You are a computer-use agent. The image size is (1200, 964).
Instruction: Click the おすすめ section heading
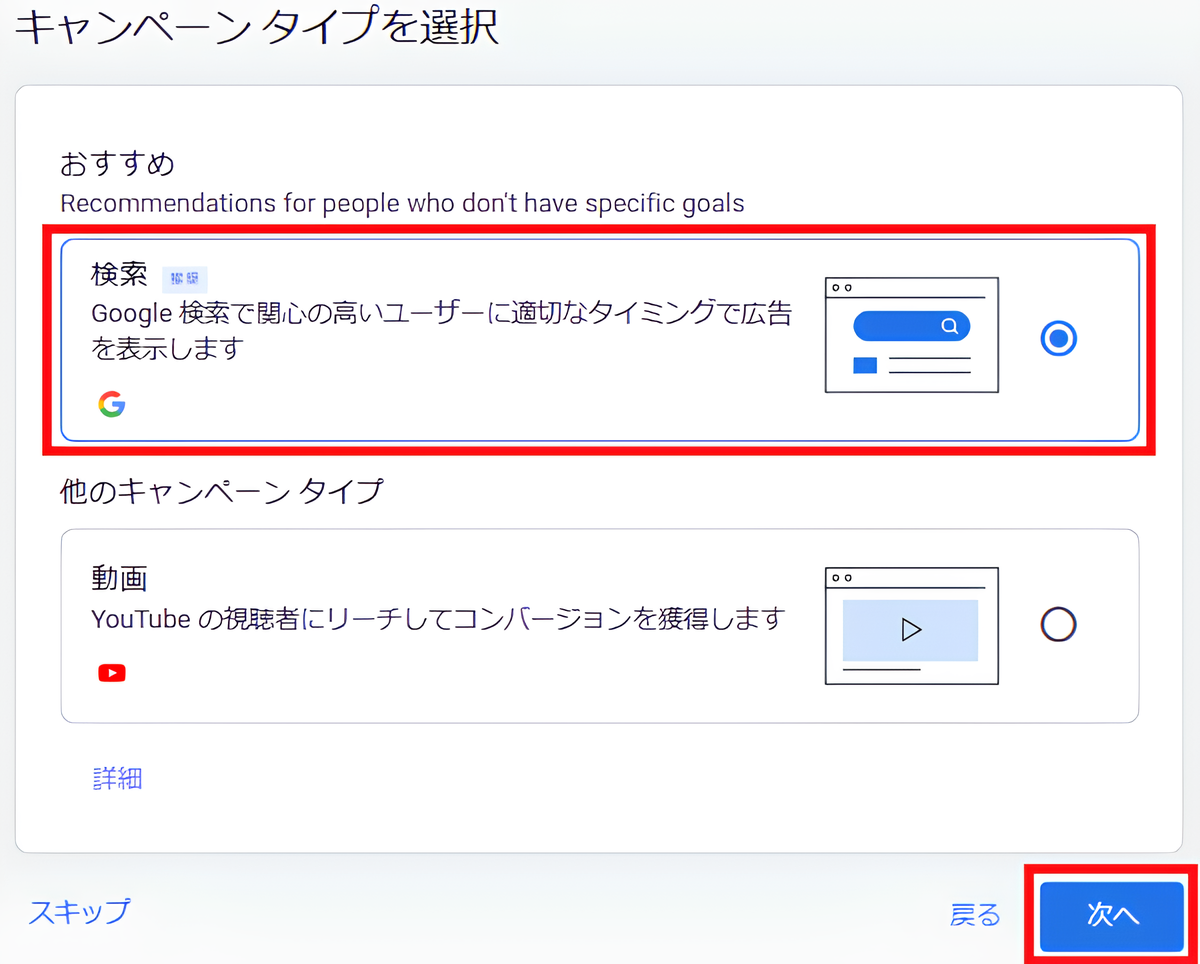pos(117,163)
